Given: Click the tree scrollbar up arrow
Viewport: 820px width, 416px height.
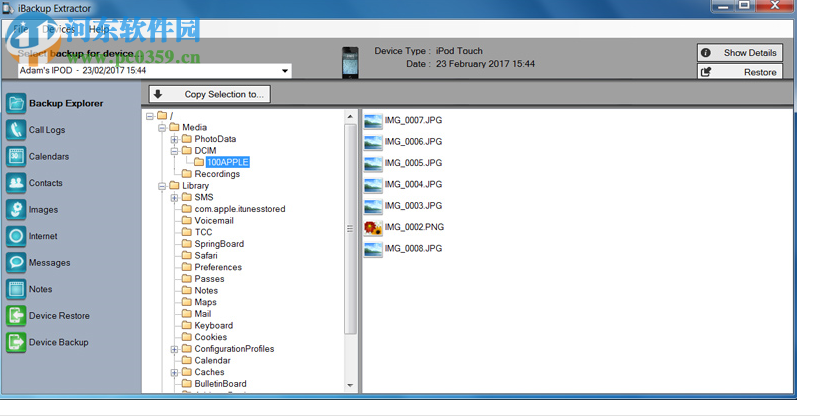Looking at the screenshot, I should click(x=350, y=116).
